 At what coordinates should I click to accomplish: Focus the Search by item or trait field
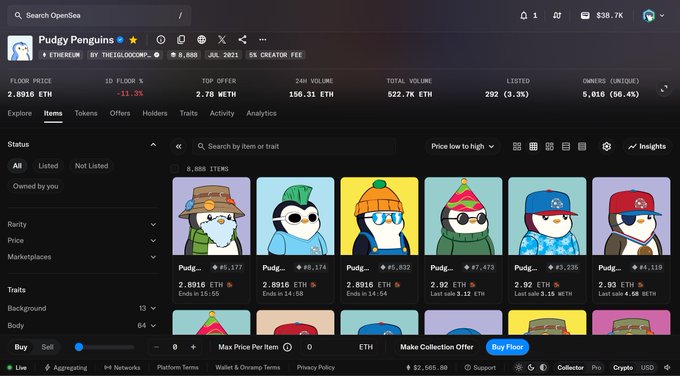click(x=294, y=147)
